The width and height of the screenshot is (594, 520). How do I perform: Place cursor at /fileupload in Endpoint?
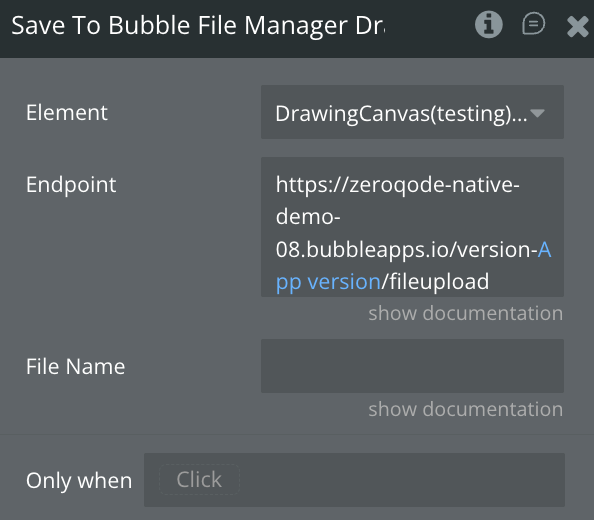436,282
